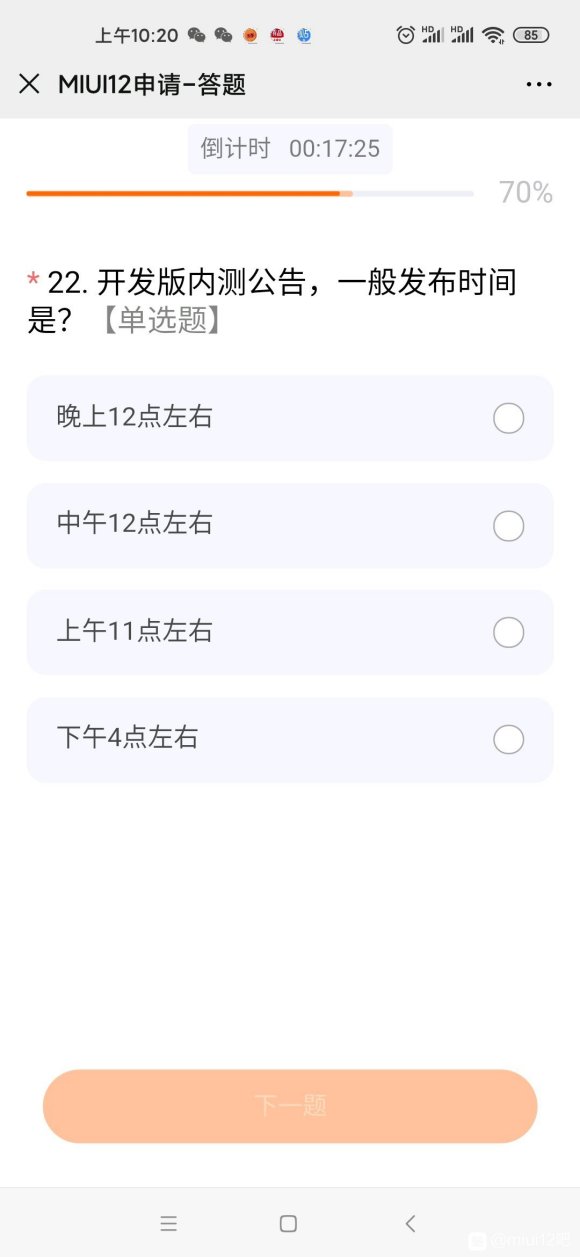Tap the first WeChat notification icon
580x1257 pixels.
point(193,35)
